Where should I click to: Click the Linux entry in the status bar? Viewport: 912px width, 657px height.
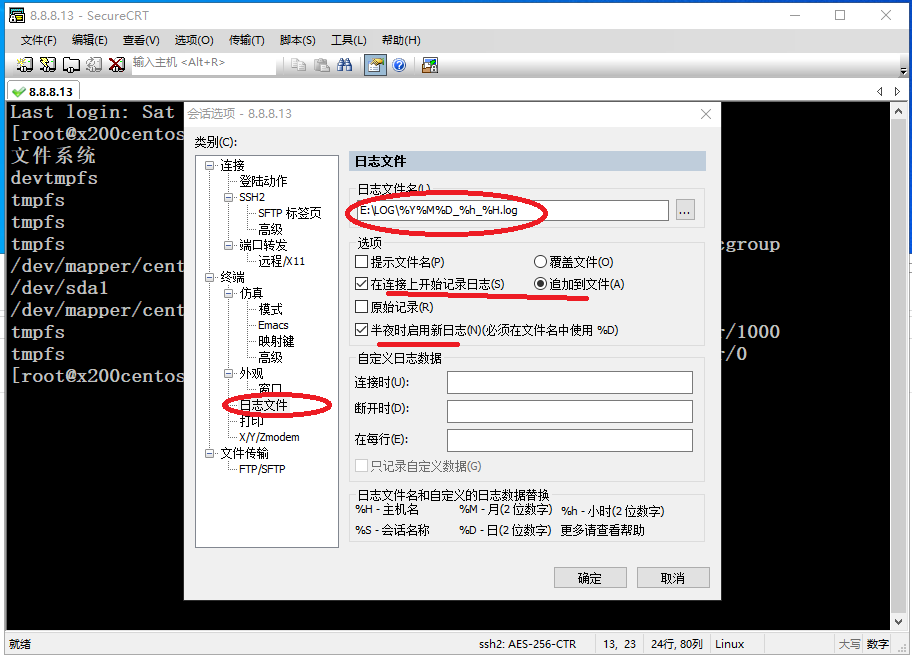coord(729,644)
